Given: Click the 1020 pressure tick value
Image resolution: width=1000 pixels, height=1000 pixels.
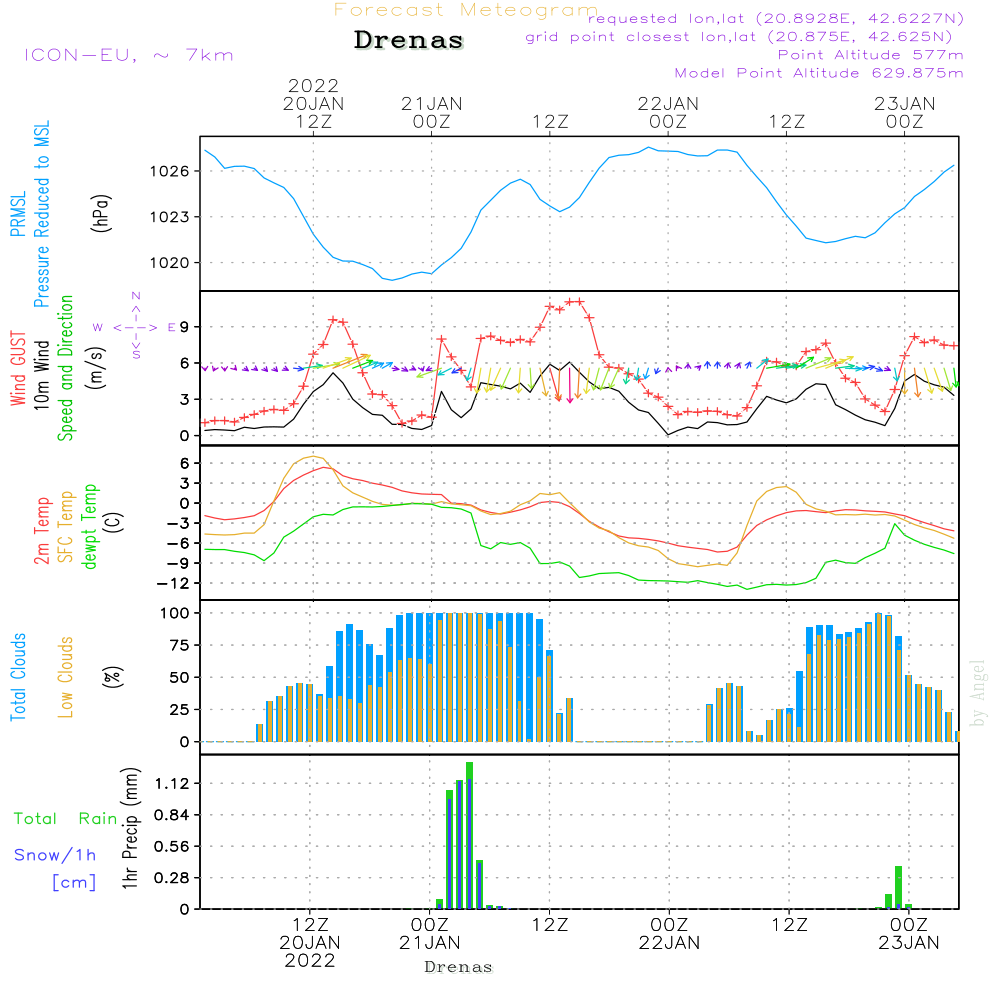Looking at the screenshot, I should [x=170, y=263].
